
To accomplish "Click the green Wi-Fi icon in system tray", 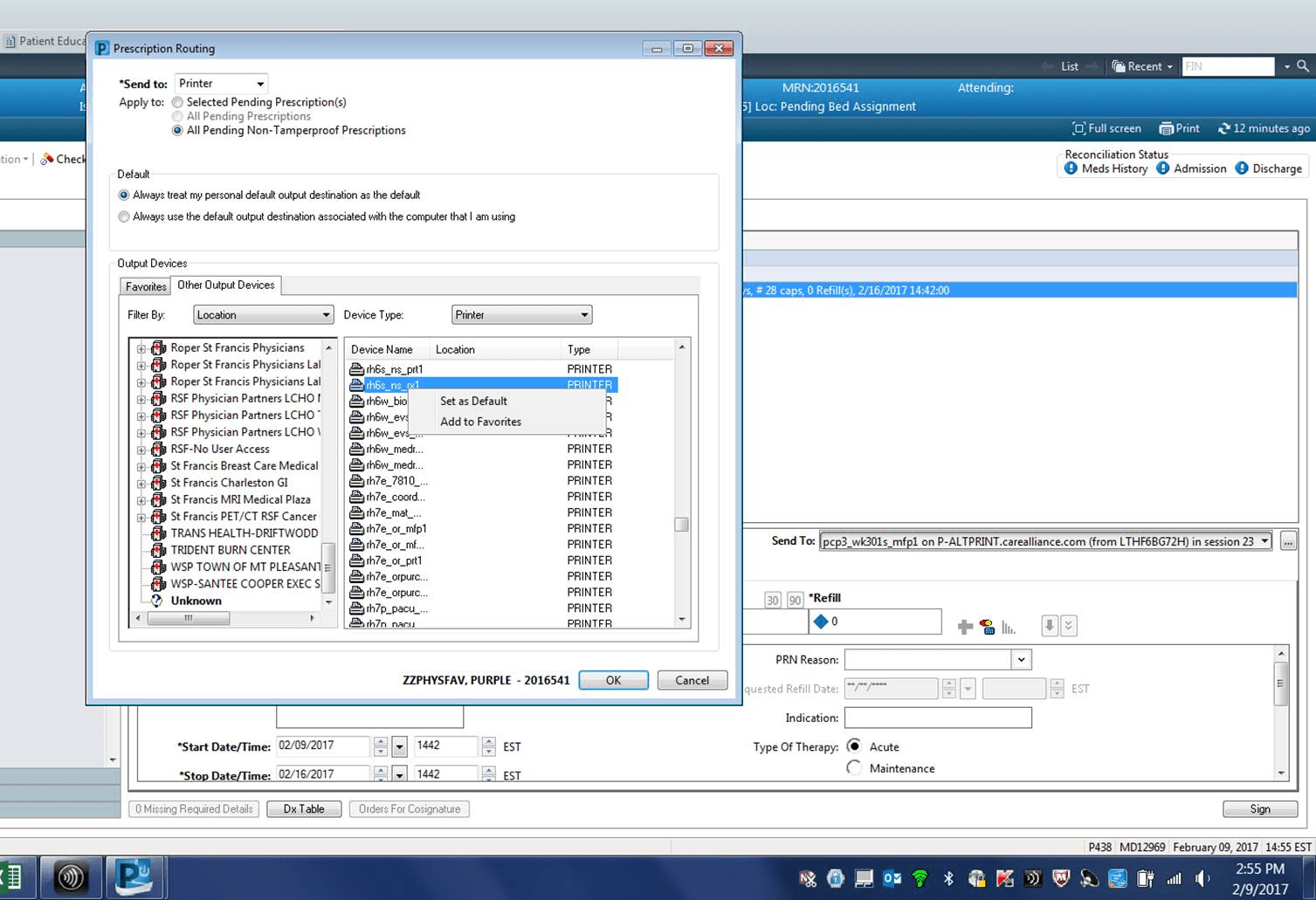I will (920, 878).
